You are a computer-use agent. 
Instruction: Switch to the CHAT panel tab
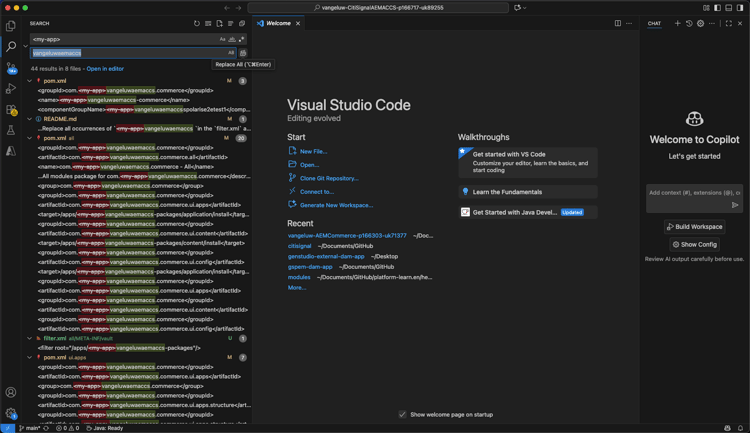[654, 23]
